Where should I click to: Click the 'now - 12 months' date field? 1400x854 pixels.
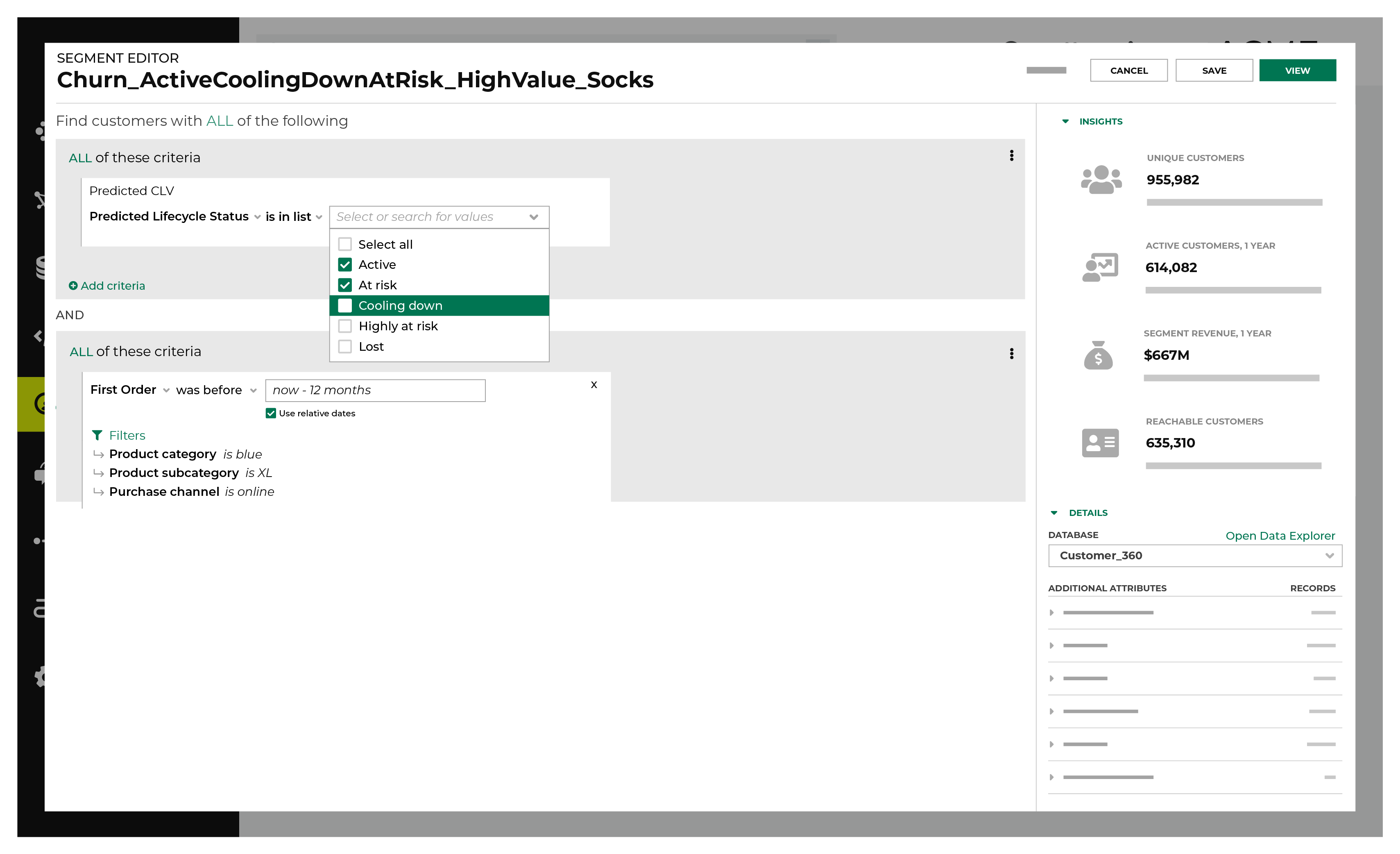pos(376,390)
